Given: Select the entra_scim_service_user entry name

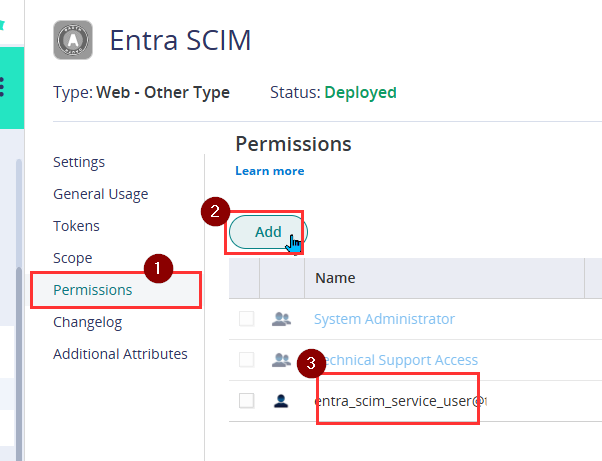Looking at the screenshot, I should pyautogui.click(x=400, y=401).
